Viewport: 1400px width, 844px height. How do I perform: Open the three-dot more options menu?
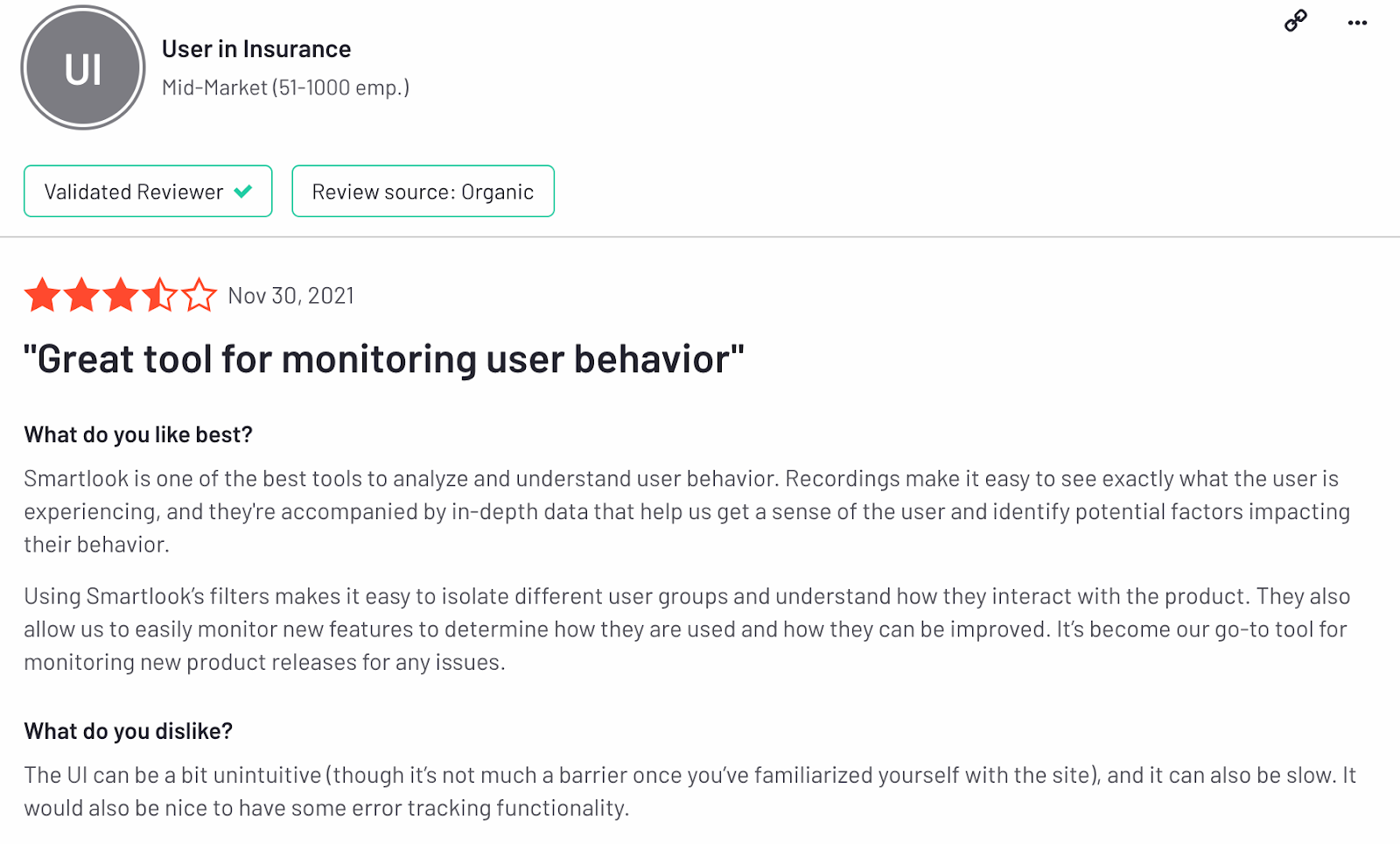tap(1357, 23)
